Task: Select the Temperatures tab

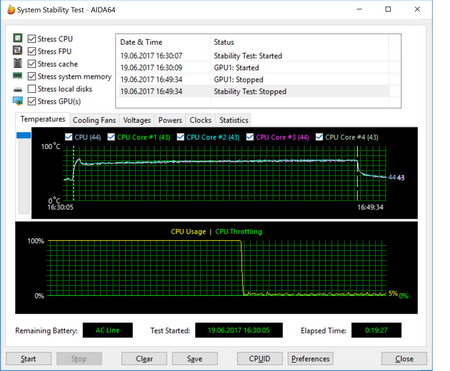Action: (x=43, y=119)
